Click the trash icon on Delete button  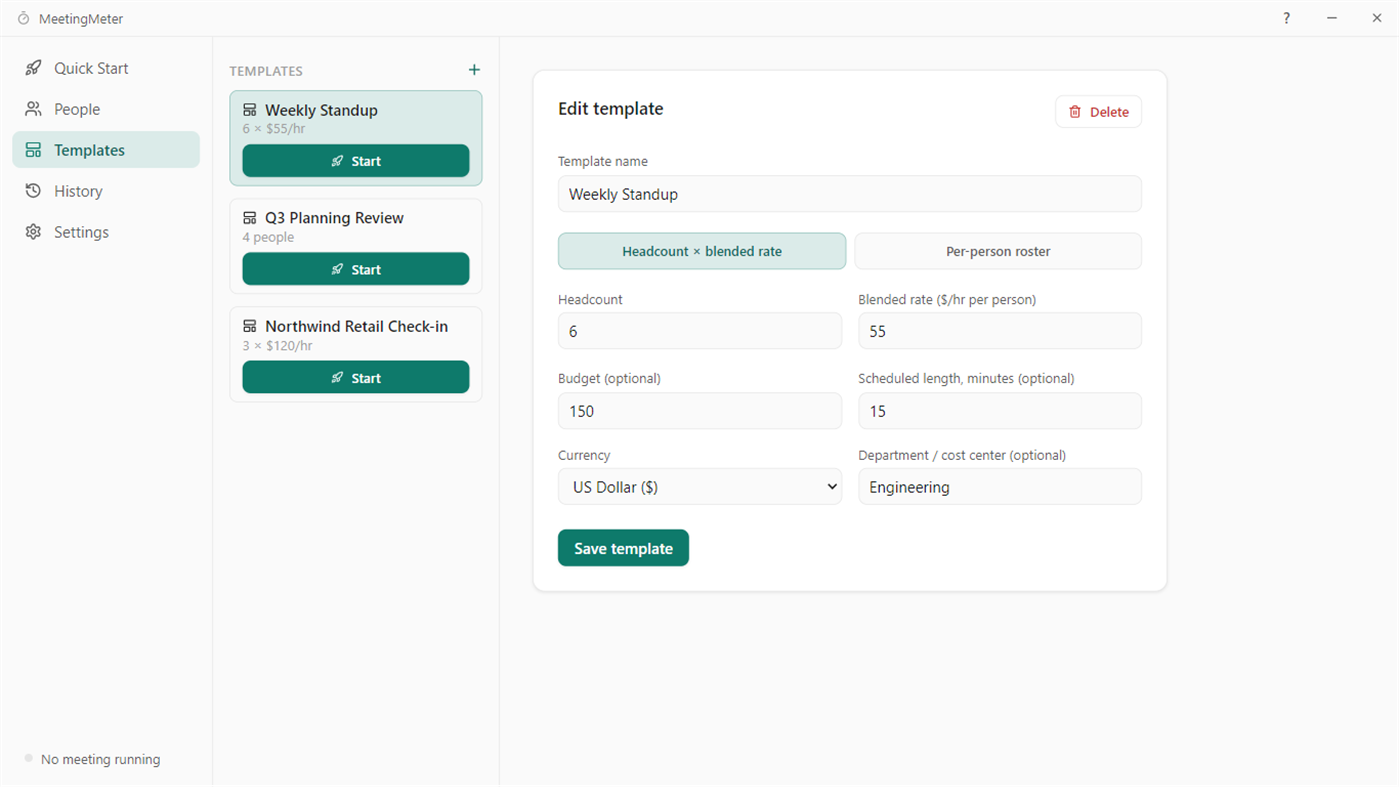tap(1075, 112)
